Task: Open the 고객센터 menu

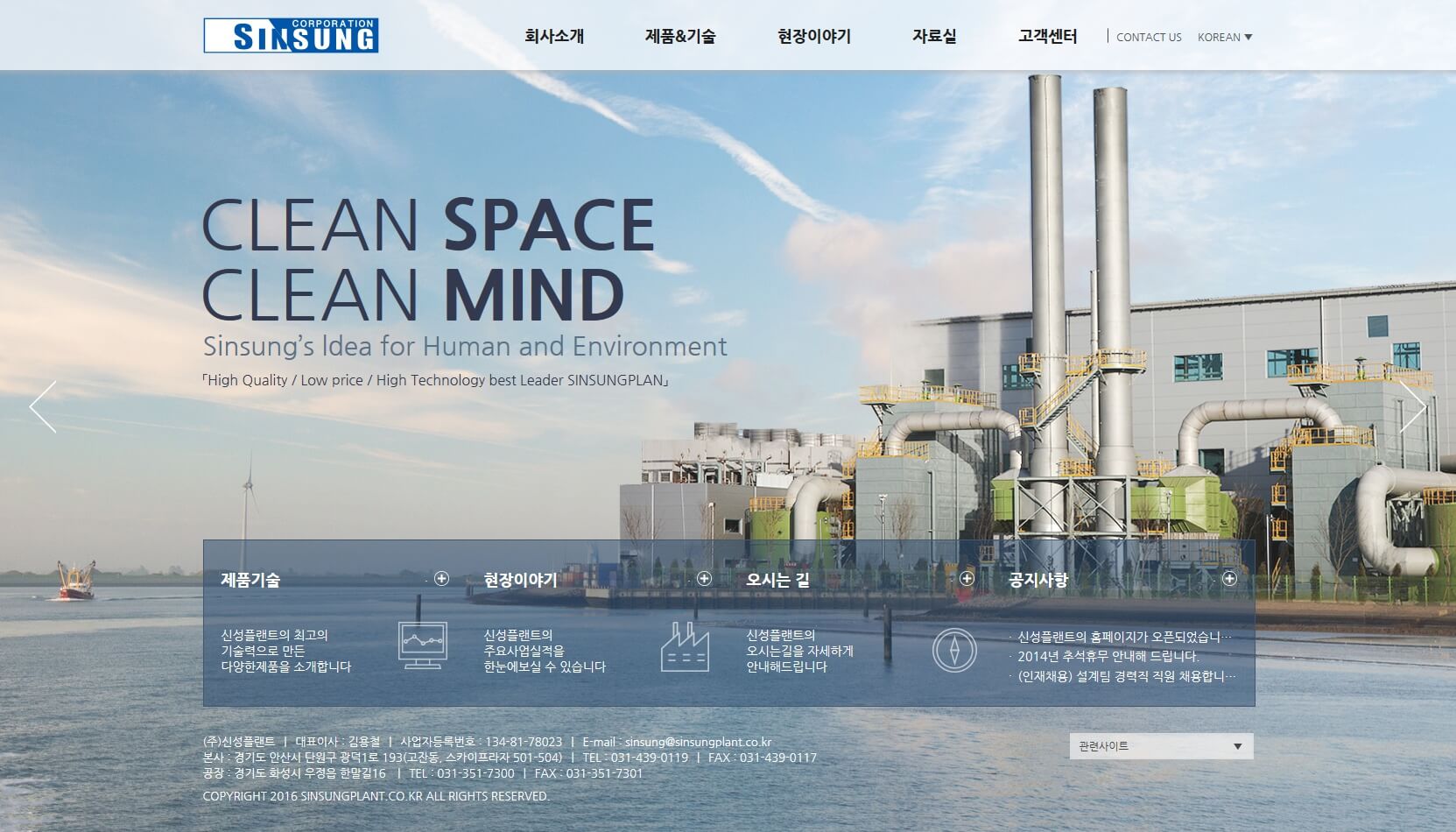Action: pos(1047,37)
